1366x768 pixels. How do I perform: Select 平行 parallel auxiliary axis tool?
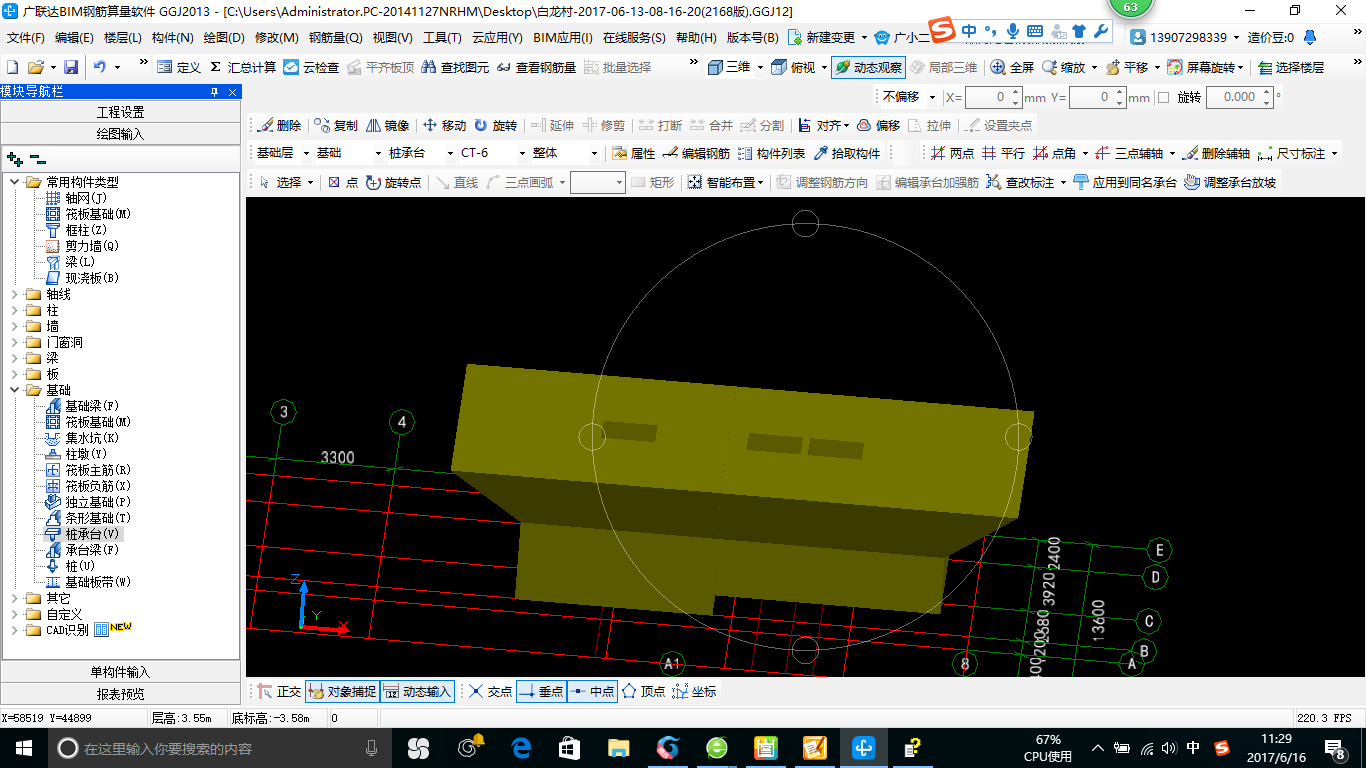point(1003,153)
